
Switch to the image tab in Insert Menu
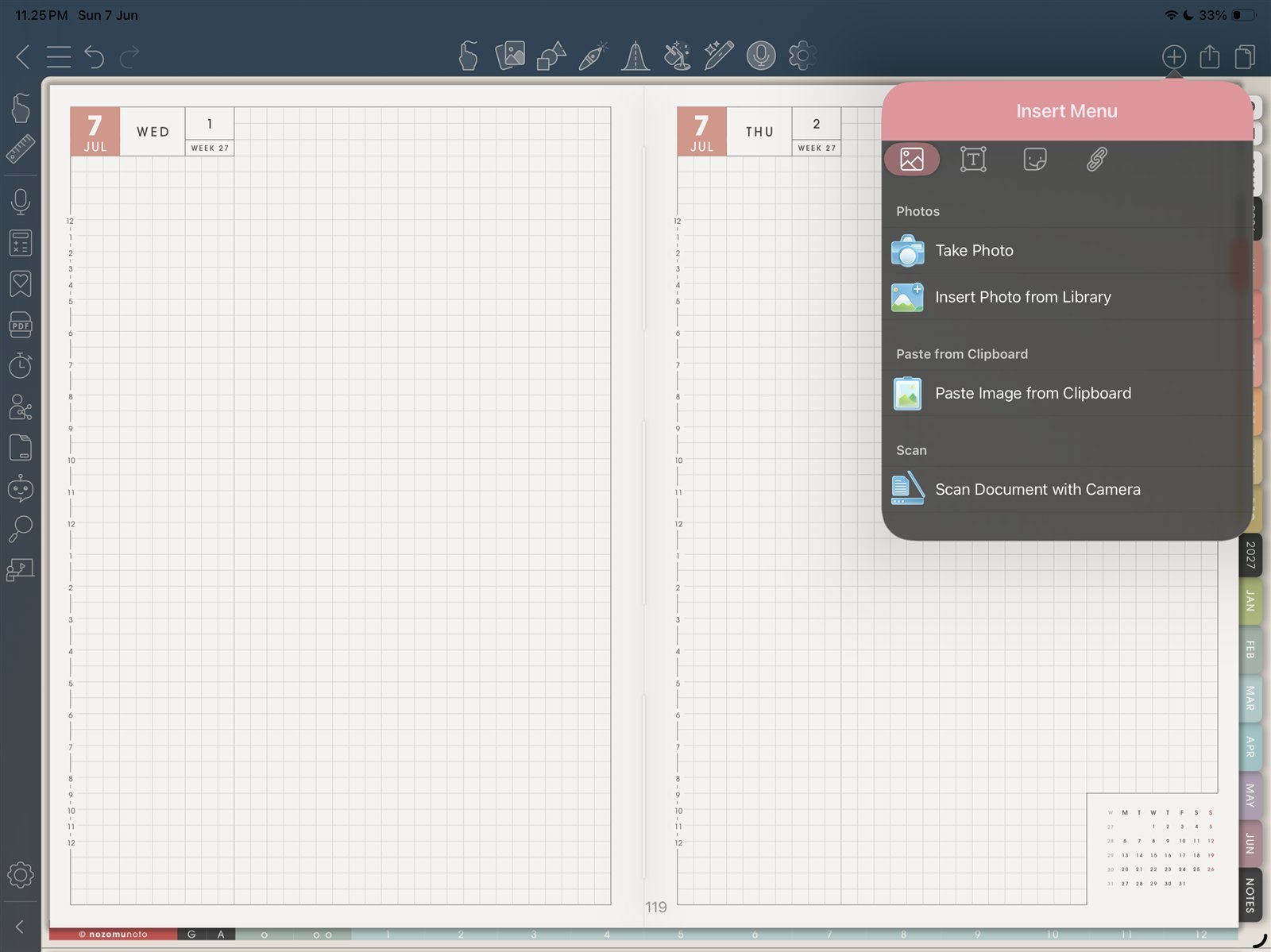click(912, 160)
